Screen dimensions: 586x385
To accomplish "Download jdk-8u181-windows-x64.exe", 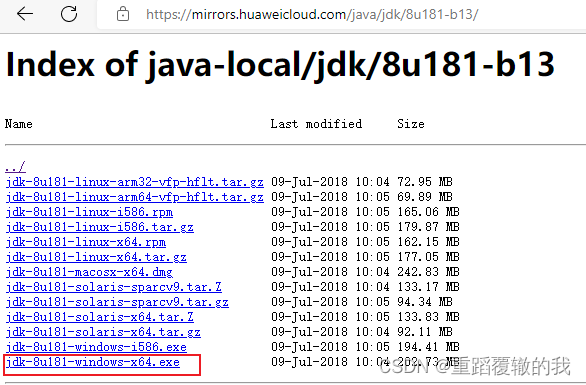I will (93, 362).
